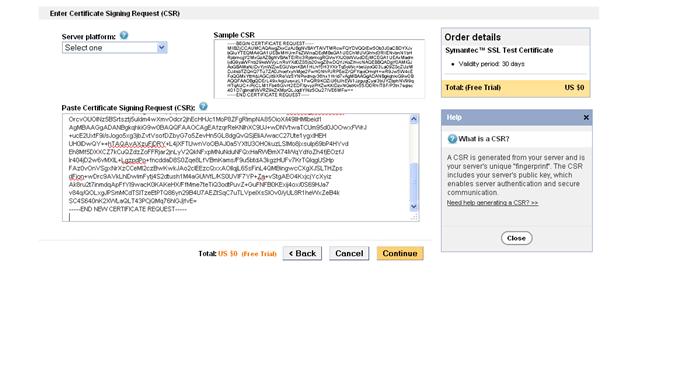Click the CSR textarea scroll down arrow
This screenshot has width=684, height=384.
pyautogui.click(x=414, y=207)
